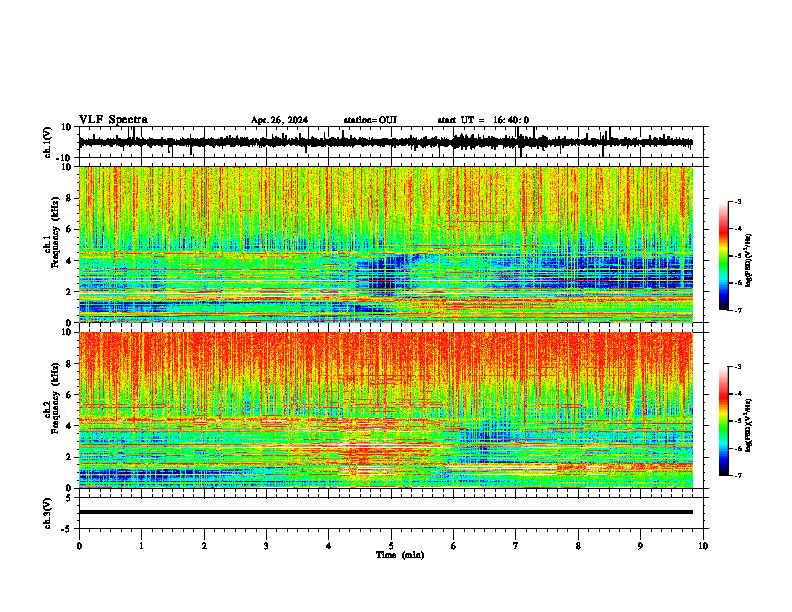This screenshot has height=612, width=792.
Task: Click the time-axis tick label "0"
Action: (x=79, y=546)
